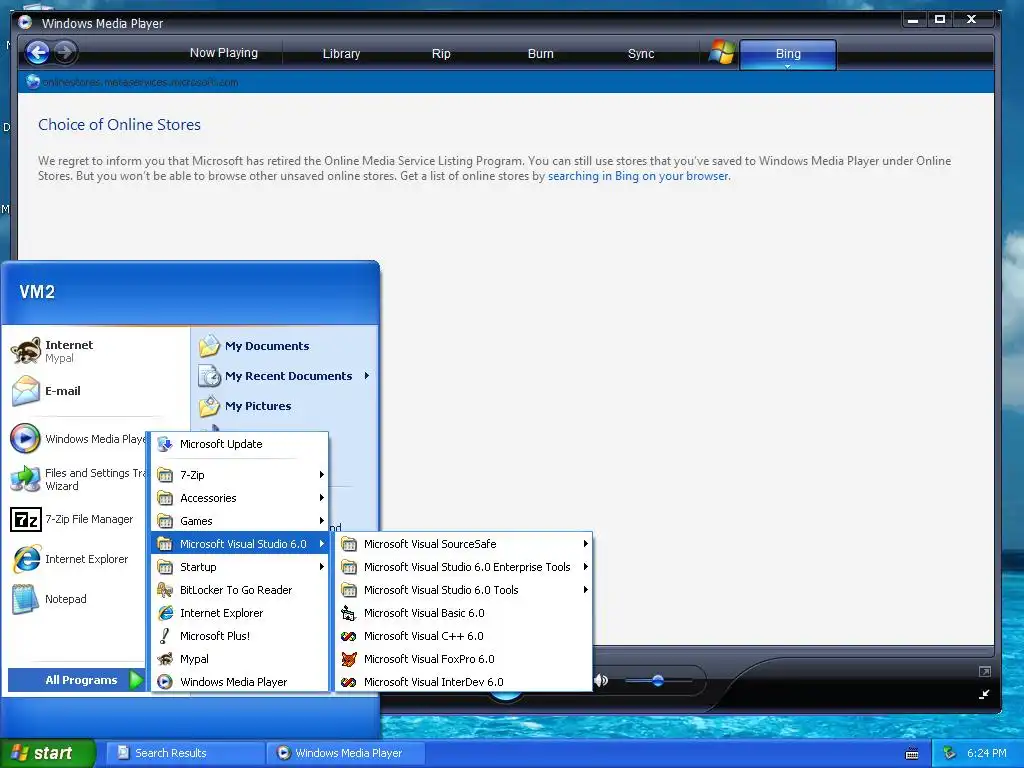Mute the Media Player volume speaker
Screen dimensions: 1024x768
(x=601, y=681)
